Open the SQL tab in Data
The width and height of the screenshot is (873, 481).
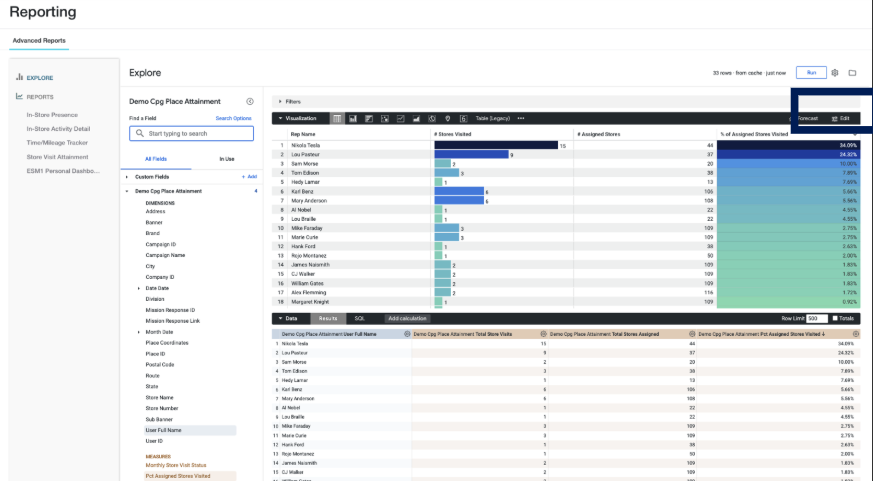pyautogui.click(x=360, y=318)
